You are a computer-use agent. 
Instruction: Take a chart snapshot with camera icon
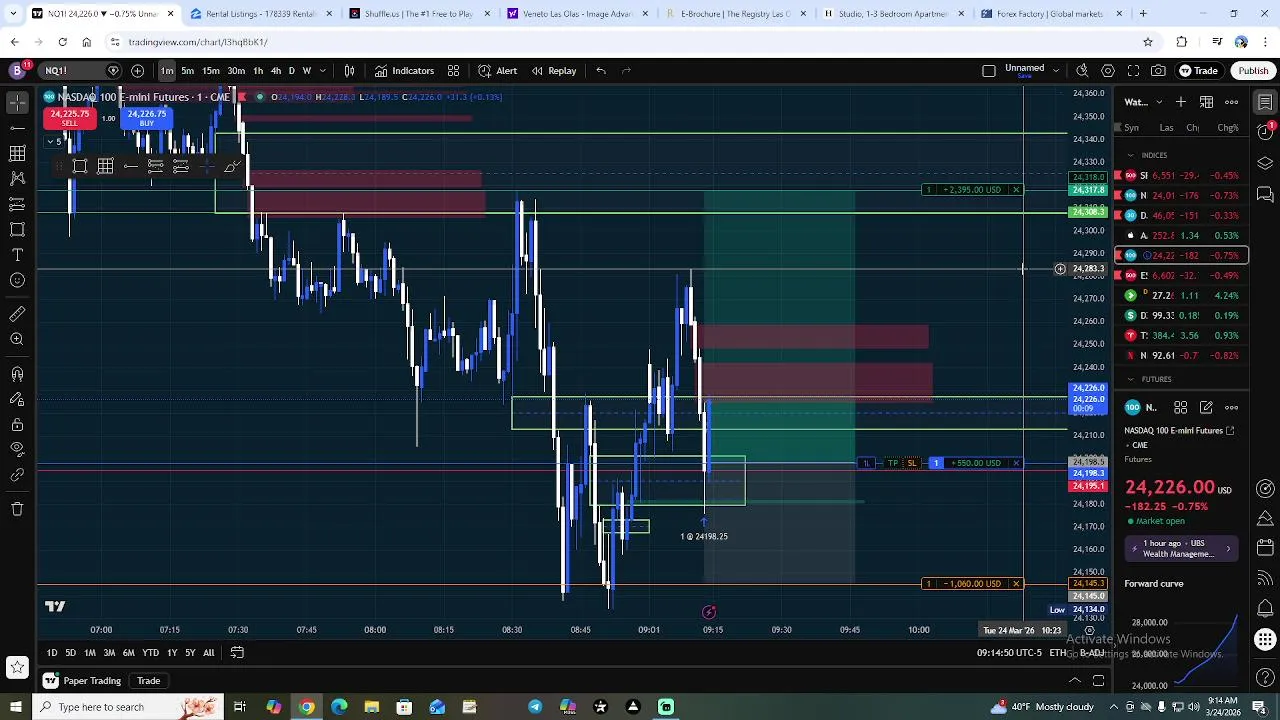(x=1158, y=71)
